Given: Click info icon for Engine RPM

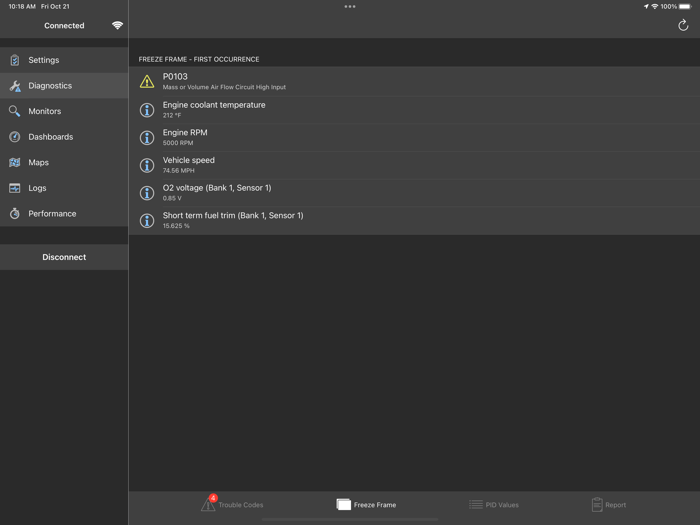Looking at the screenshot, I should click(x=147, y=138).
